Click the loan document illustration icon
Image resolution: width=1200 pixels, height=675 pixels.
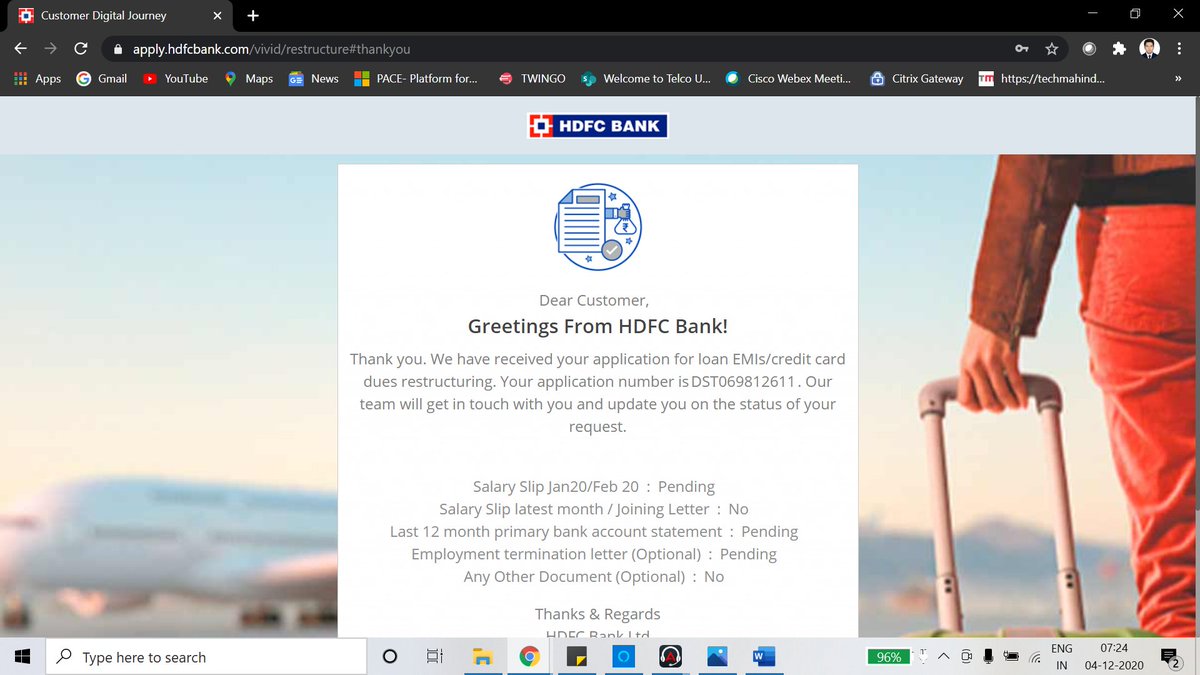point(598,226)
